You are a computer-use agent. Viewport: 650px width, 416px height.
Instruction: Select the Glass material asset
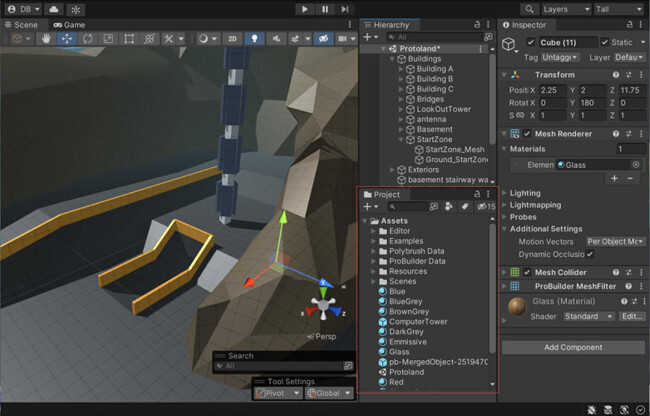point(398,351)
